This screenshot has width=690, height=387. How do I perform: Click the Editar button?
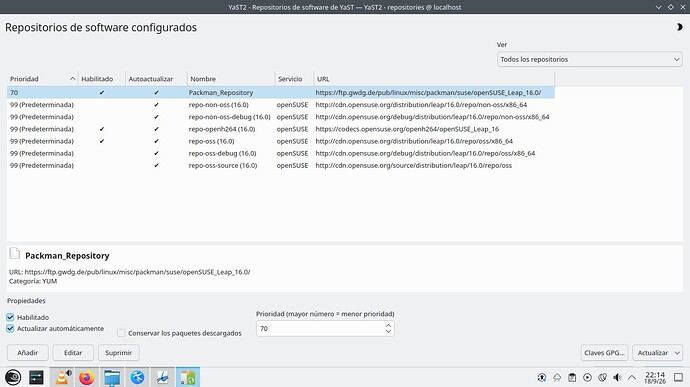click(73, 353)
